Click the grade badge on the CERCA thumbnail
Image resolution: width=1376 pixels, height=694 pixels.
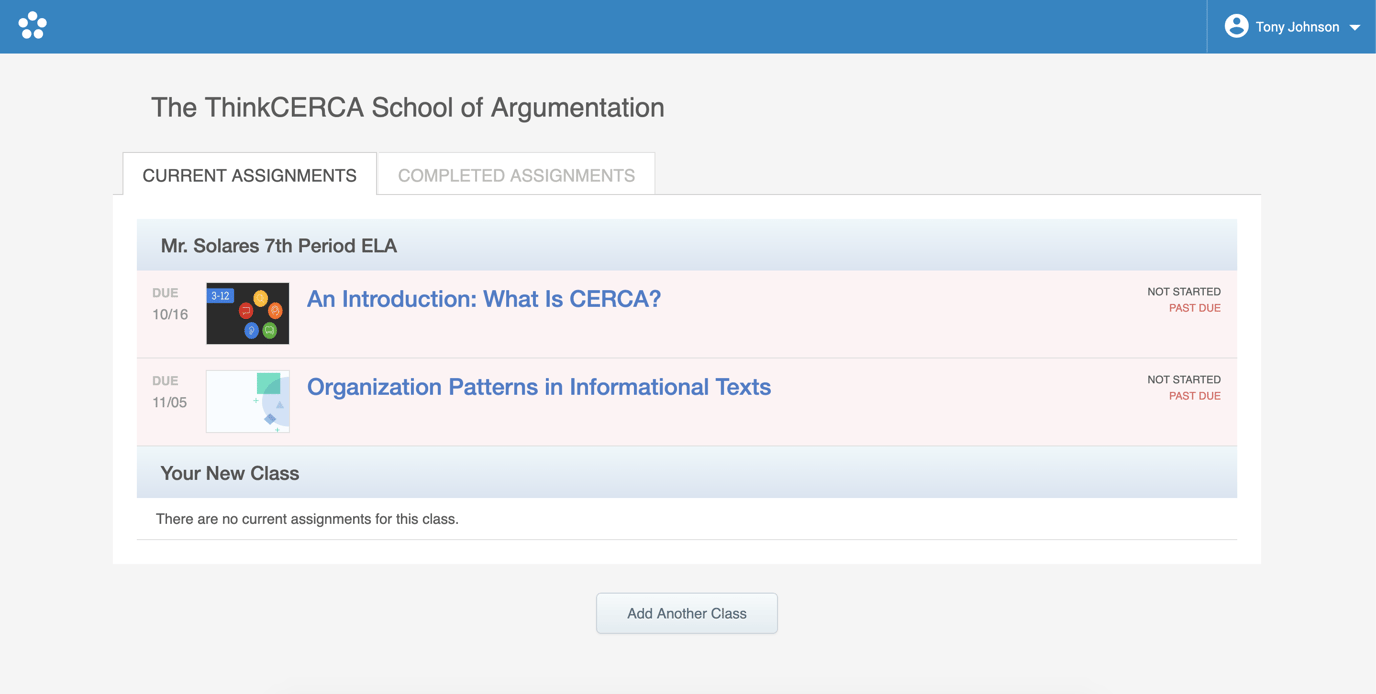click(x=219, y=294)
